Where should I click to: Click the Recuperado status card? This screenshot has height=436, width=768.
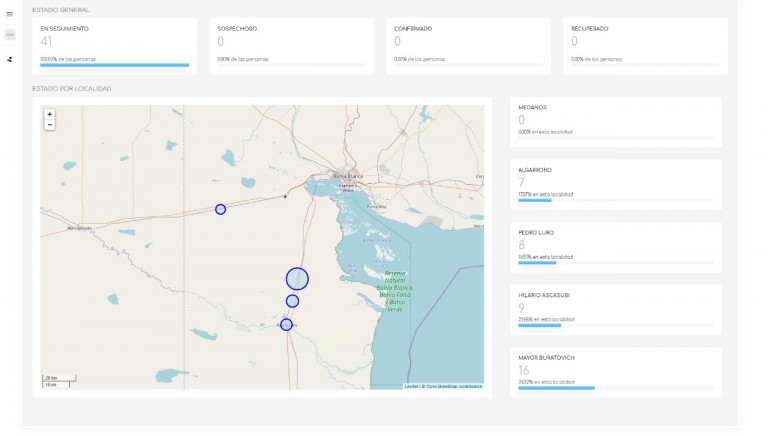[x=643, y=45]
